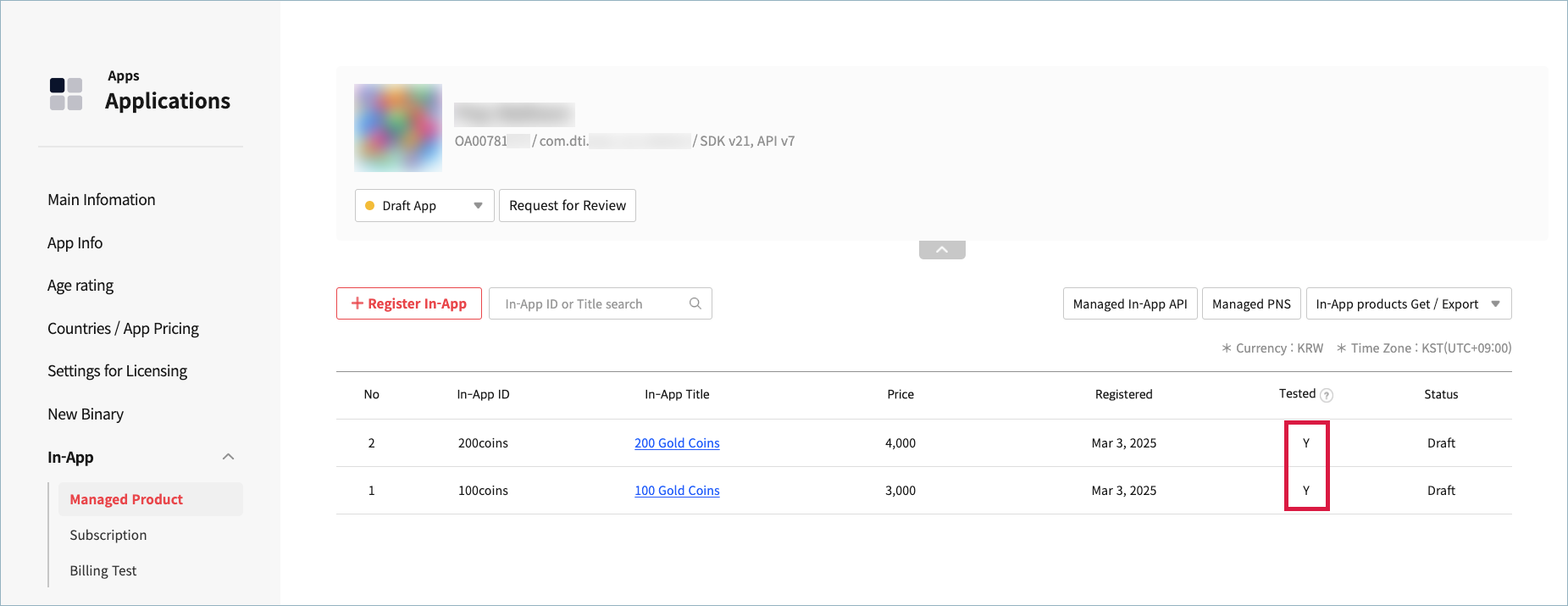1568x606 pixels.
Task: Click Request for Review button
Action: point(568,206)
